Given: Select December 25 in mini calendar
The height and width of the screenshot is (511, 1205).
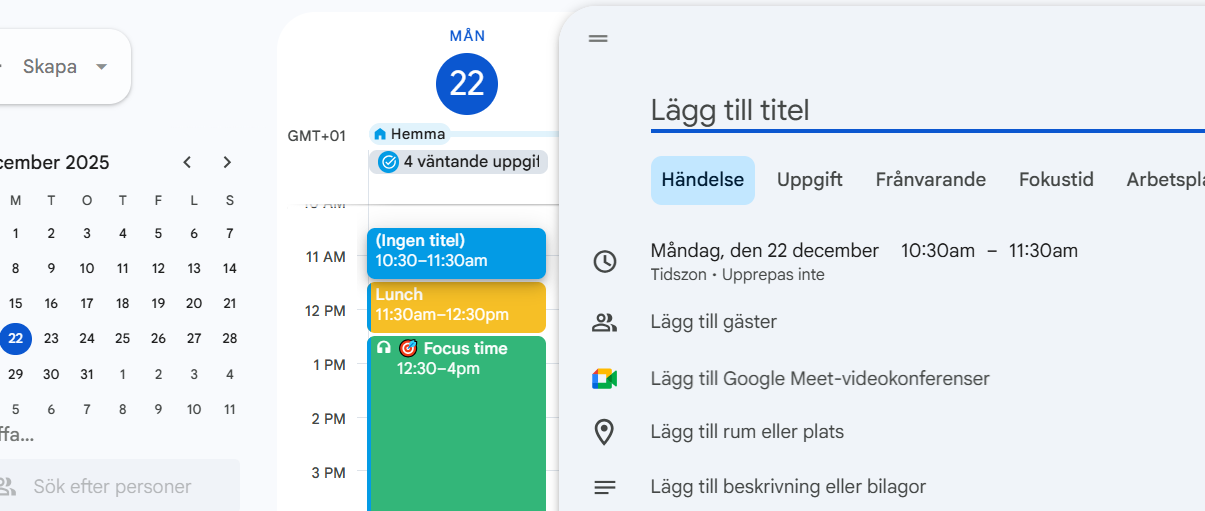Looking at the screenshot, I should click(x=122, y=338).
